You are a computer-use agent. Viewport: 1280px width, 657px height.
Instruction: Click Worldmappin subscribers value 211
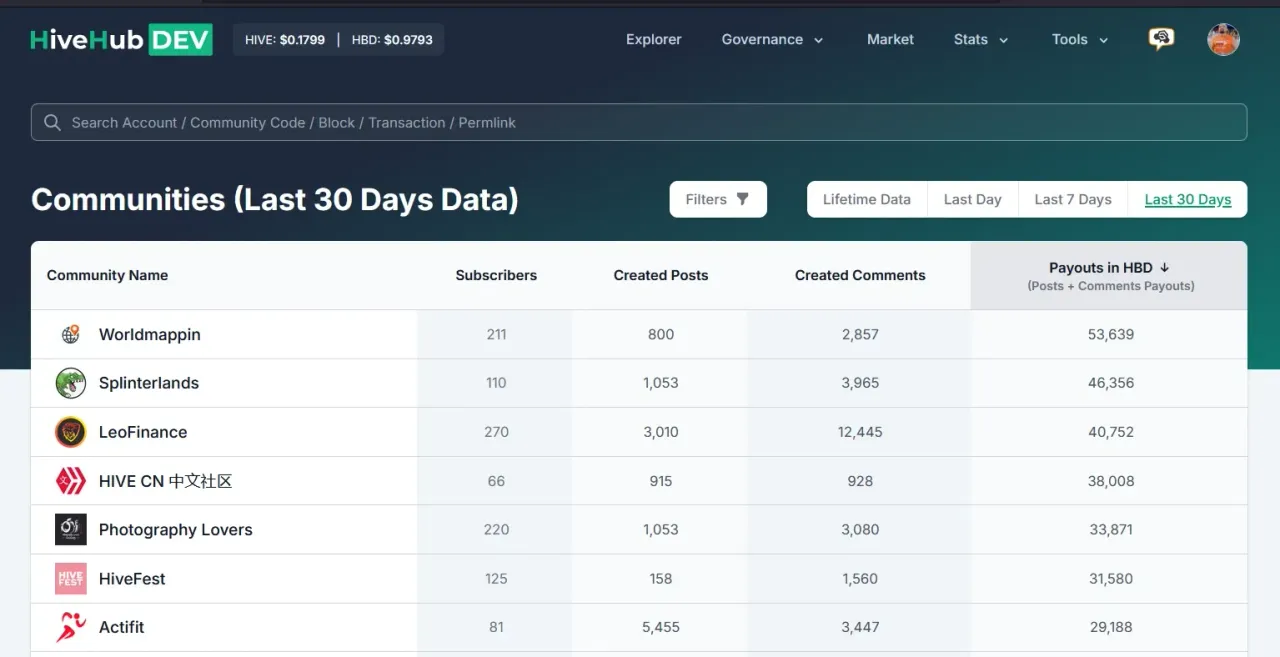click(496, 334)
